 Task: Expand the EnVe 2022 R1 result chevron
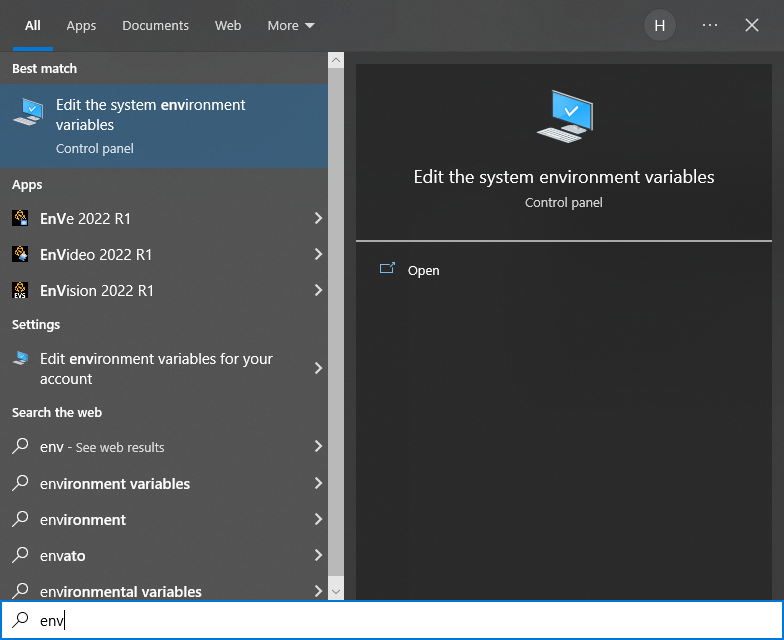point(318,218)
